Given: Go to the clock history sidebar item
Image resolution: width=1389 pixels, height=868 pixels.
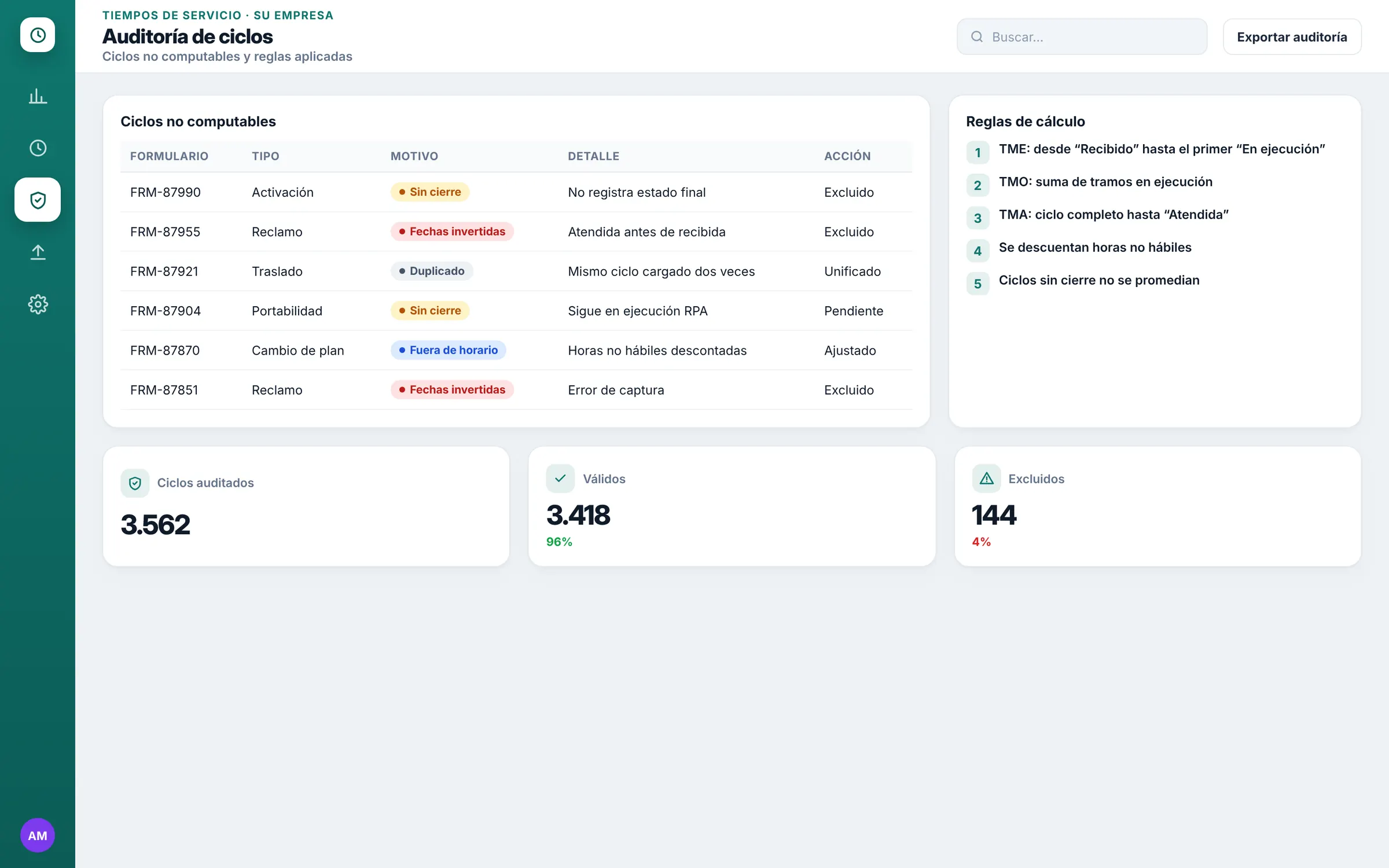Looking at the screenshot, I should 38,148.
